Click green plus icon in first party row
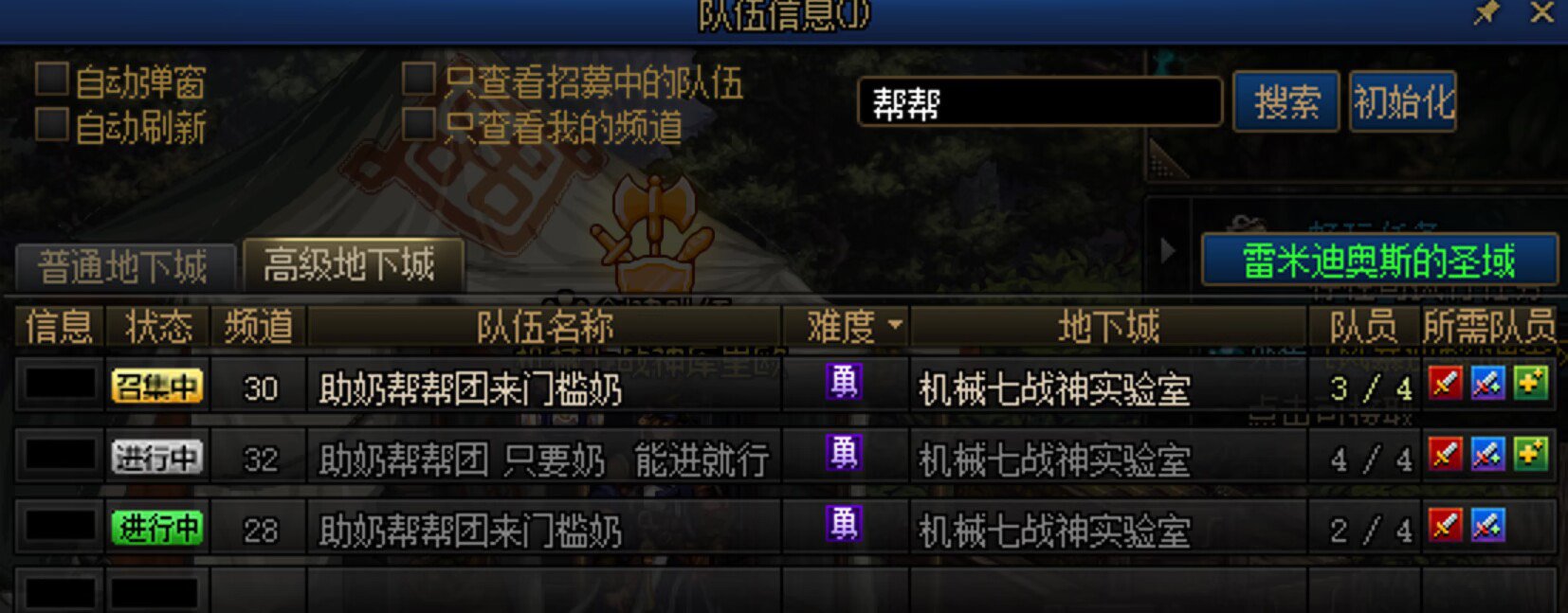This screenshot has height=613, width=1568. [1531, 384]
